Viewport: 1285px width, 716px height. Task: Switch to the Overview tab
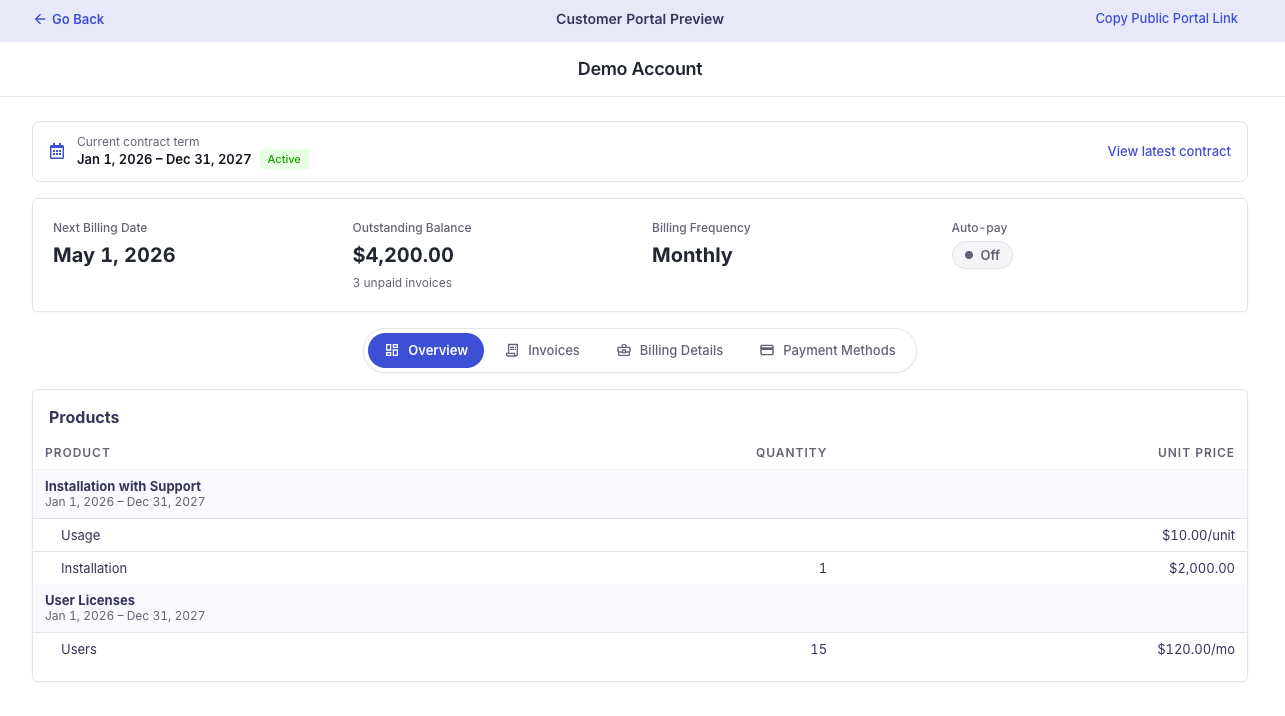426,350
